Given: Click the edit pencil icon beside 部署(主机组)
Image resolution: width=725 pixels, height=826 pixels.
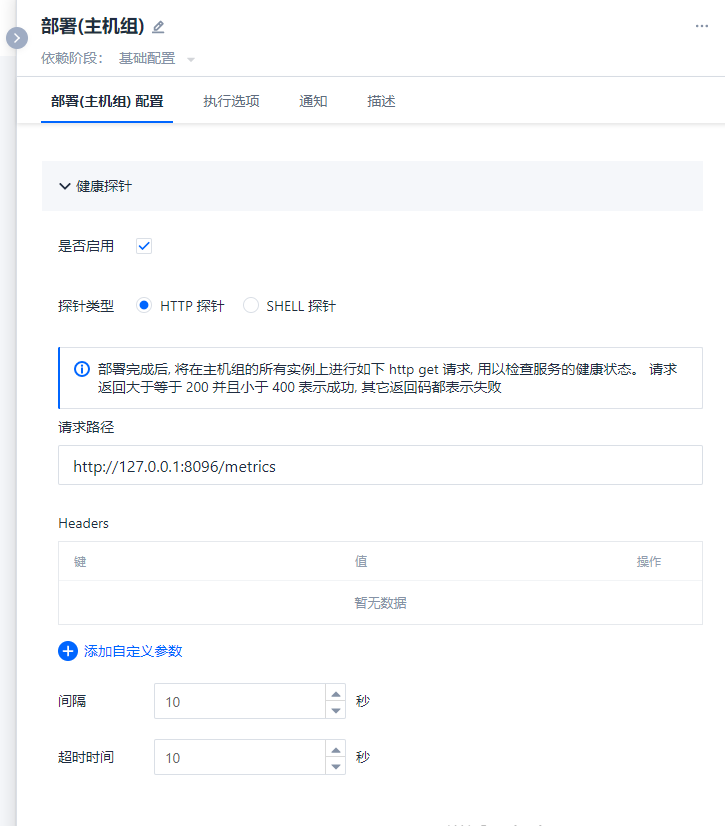Looking at the screenshot, I should (x=158, y=27).
